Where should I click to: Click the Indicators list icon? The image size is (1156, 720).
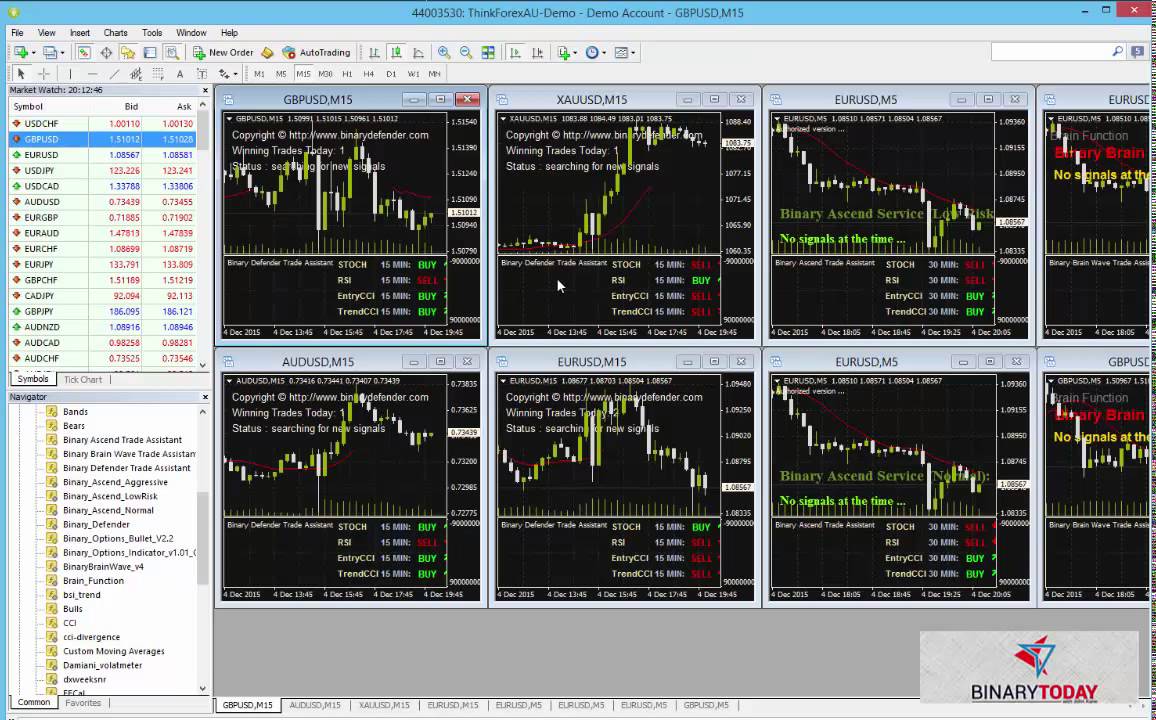(564, 52)
